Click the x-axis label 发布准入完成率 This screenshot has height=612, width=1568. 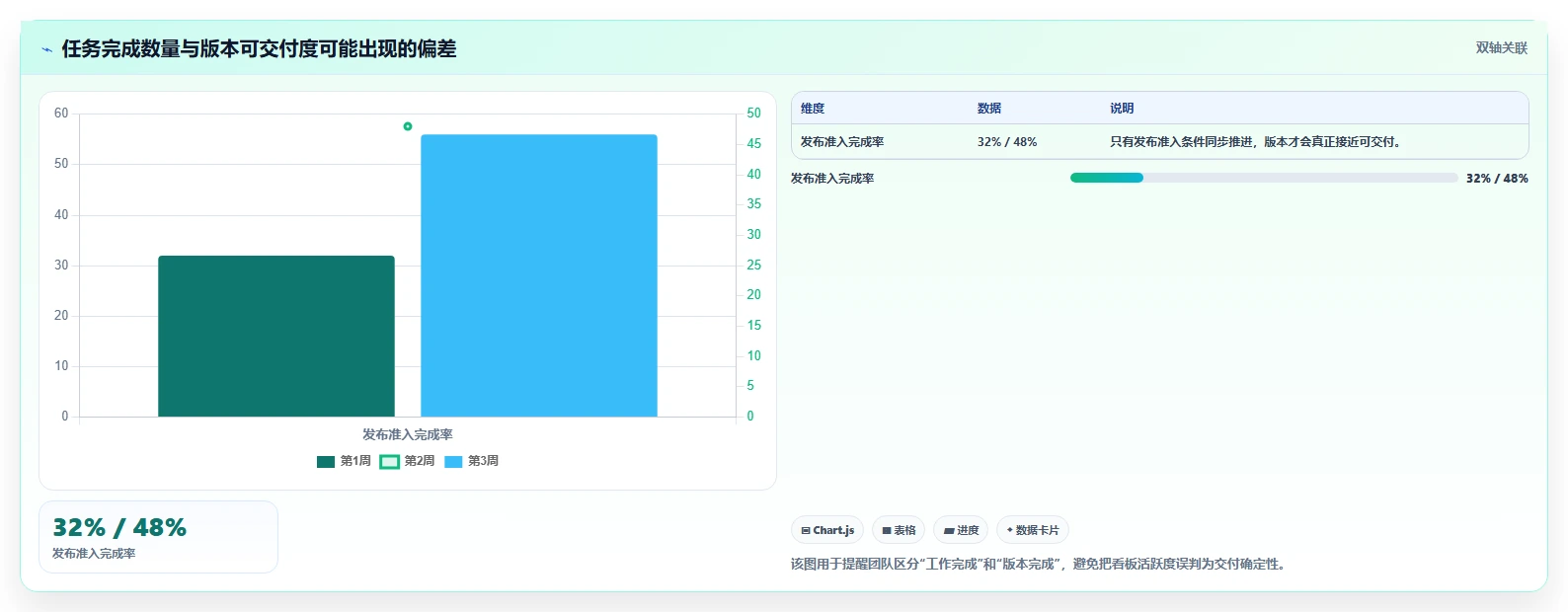[x=407, y=434]
